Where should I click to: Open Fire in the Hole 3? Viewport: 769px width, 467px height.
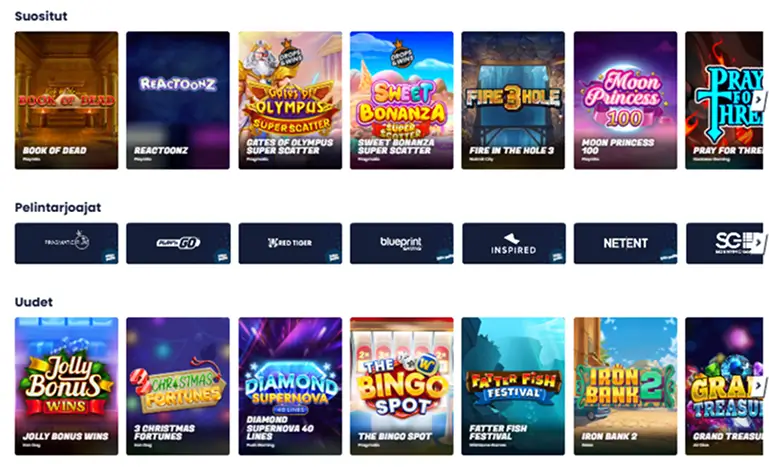coord(513,101)
